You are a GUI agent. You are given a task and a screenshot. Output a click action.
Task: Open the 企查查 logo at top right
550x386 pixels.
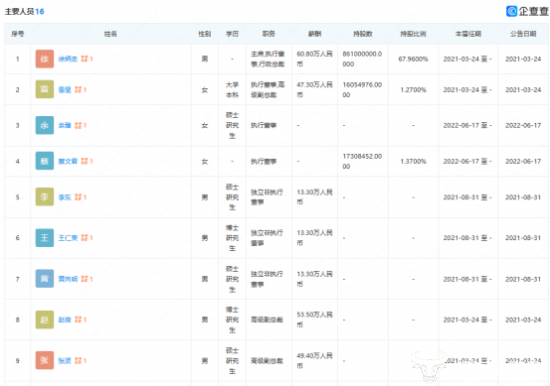tap(527, 11)
